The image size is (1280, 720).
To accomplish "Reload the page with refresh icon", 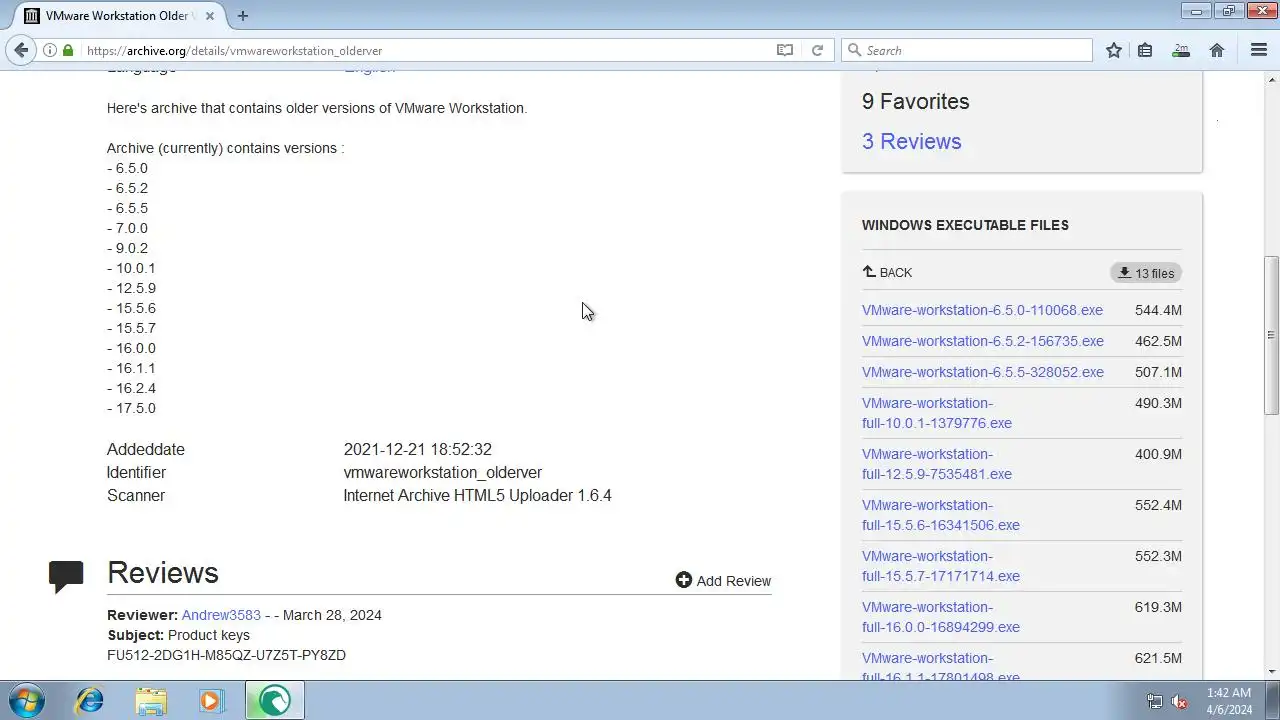I will click(x=817, y=50).
